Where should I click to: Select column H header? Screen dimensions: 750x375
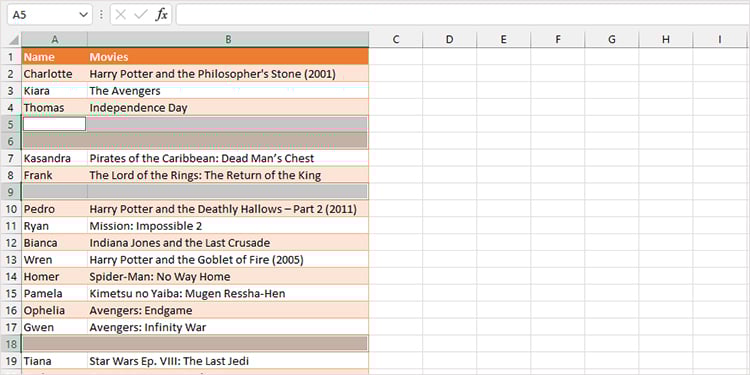(x=666, y=40)
